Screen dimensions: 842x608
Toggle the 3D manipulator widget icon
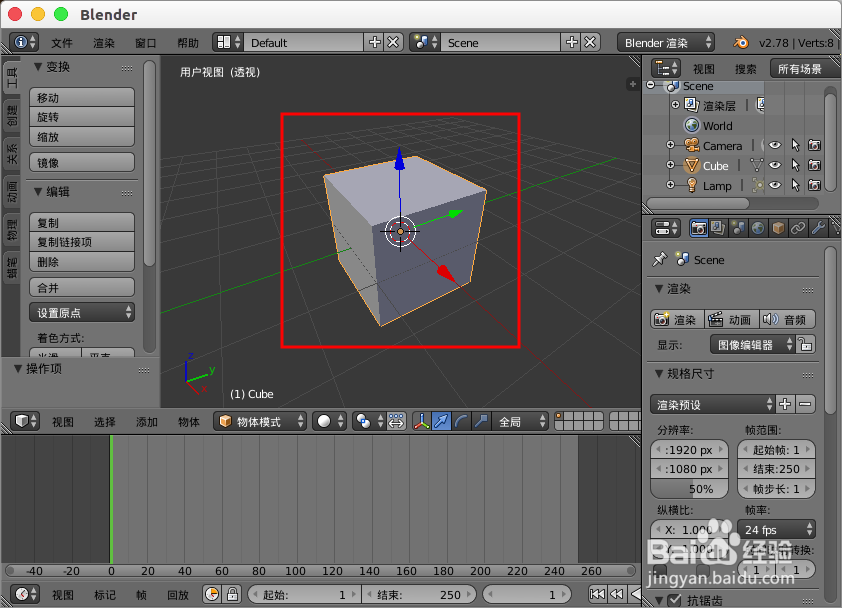[x=422, y=422]
